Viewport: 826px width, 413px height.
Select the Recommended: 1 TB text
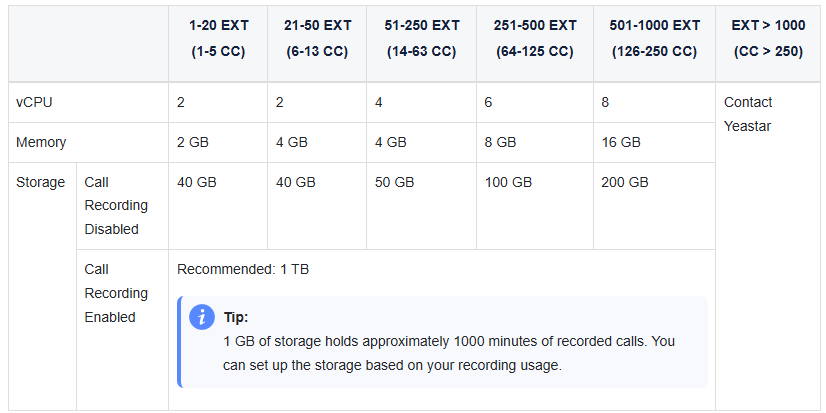pos(243,270)
